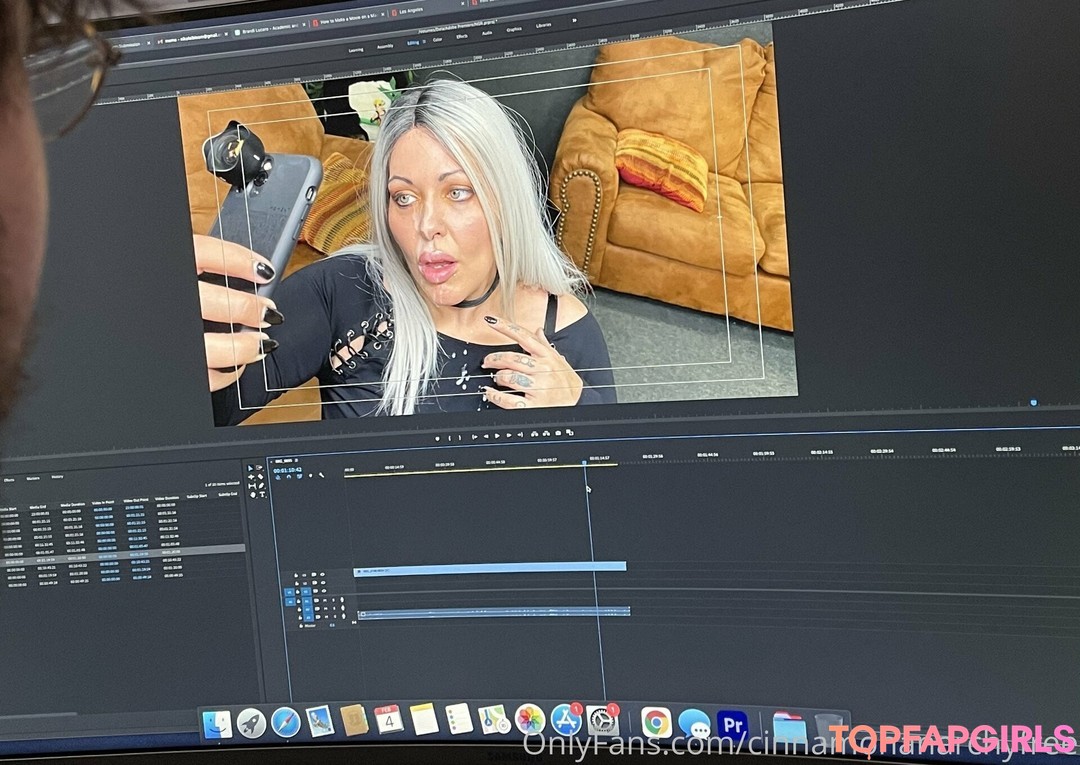Screen dimensions: 1080x765
Task: Open the Markers panel tab
Action: click(33, 478)
